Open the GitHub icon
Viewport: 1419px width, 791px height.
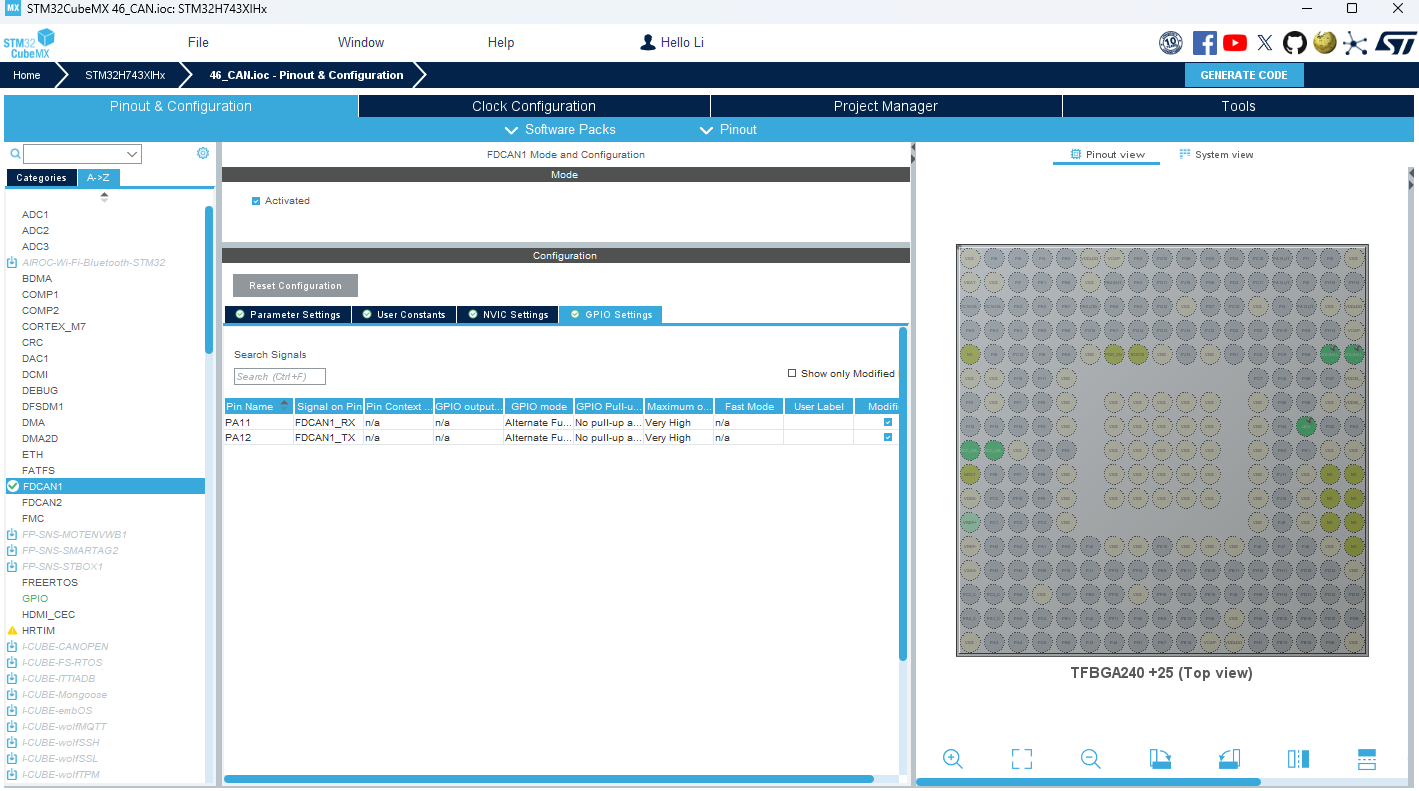click(x=1295, y=43)
